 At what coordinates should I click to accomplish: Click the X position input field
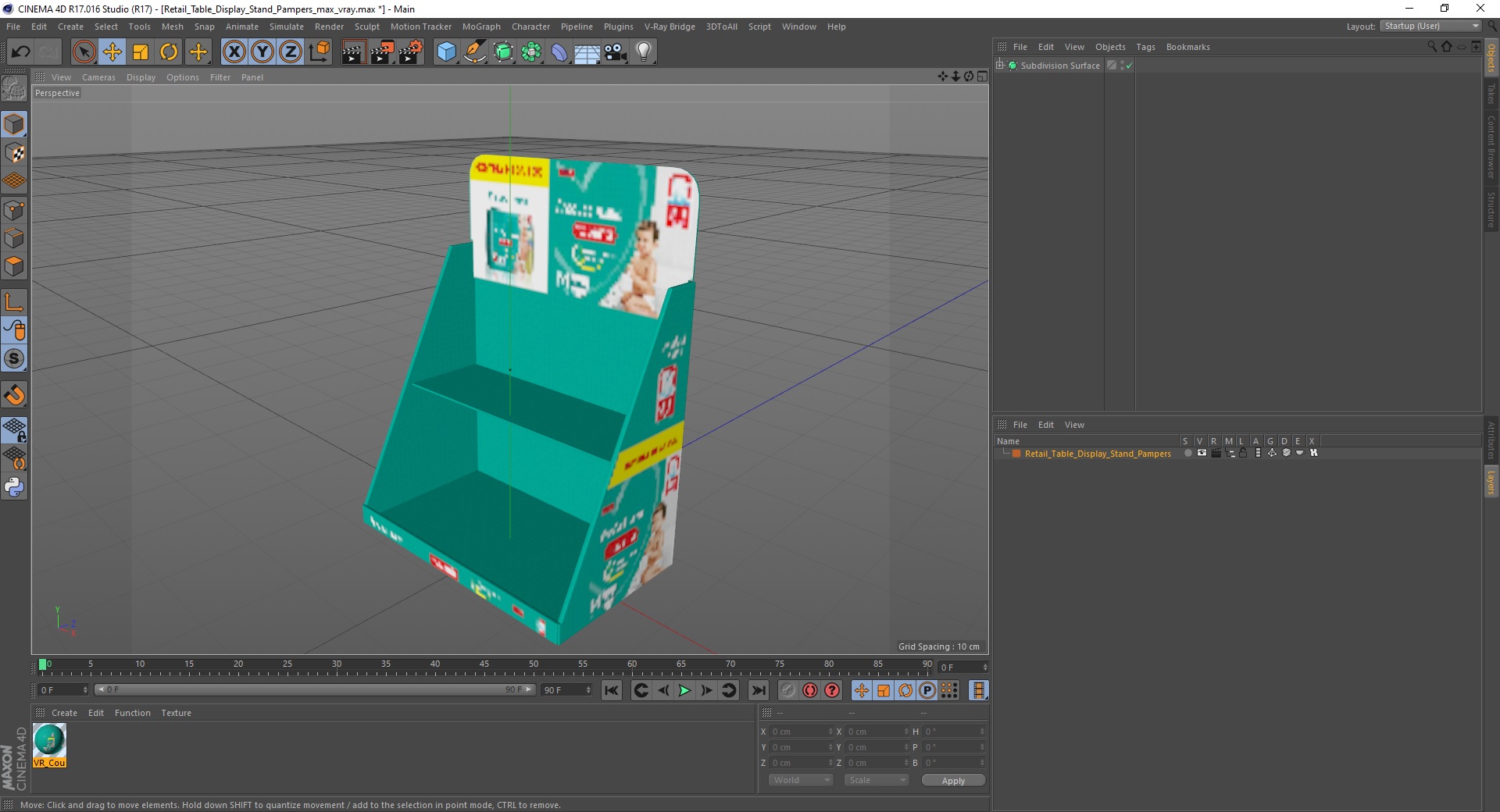coord(801,732)
